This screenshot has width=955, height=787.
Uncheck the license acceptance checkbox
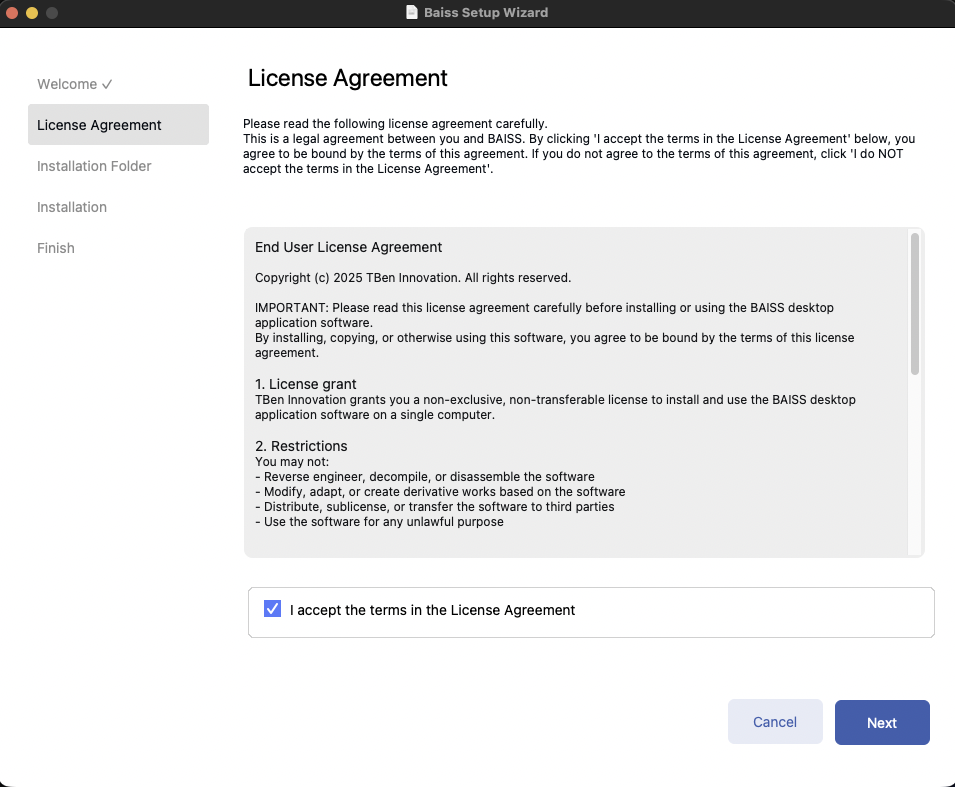click(272, 609)
